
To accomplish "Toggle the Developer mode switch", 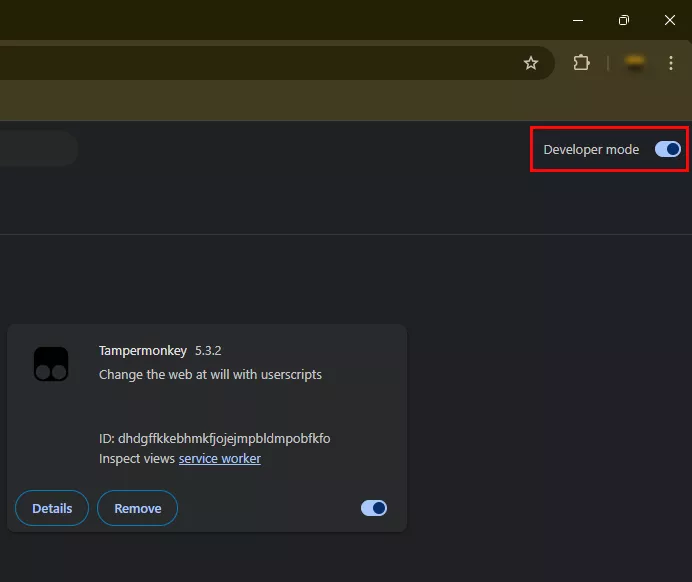I will [668, 149].
